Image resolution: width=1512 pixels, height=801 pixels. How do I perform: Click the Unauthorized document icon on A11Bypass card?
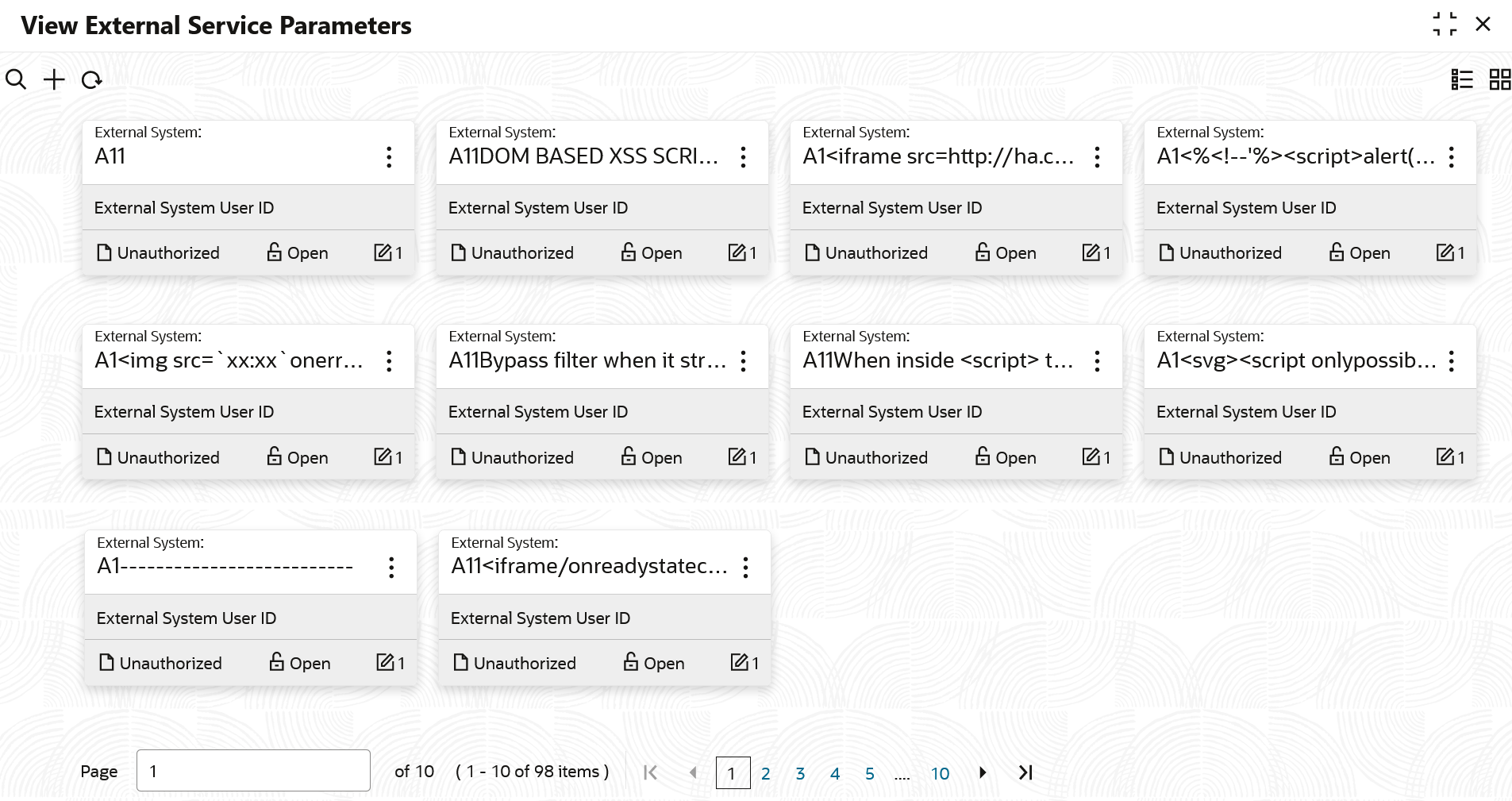coord(458,456)
